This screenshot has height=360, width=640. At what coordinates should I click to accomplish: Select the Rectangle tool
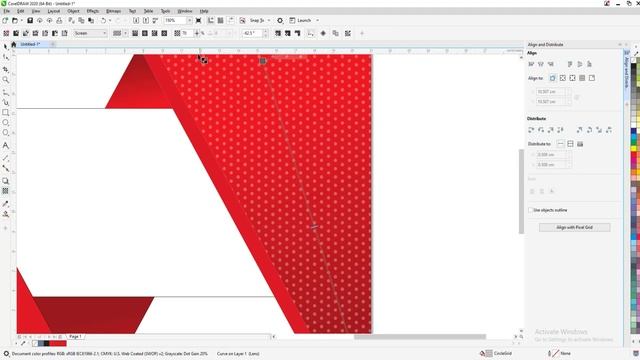click(5, 112)
